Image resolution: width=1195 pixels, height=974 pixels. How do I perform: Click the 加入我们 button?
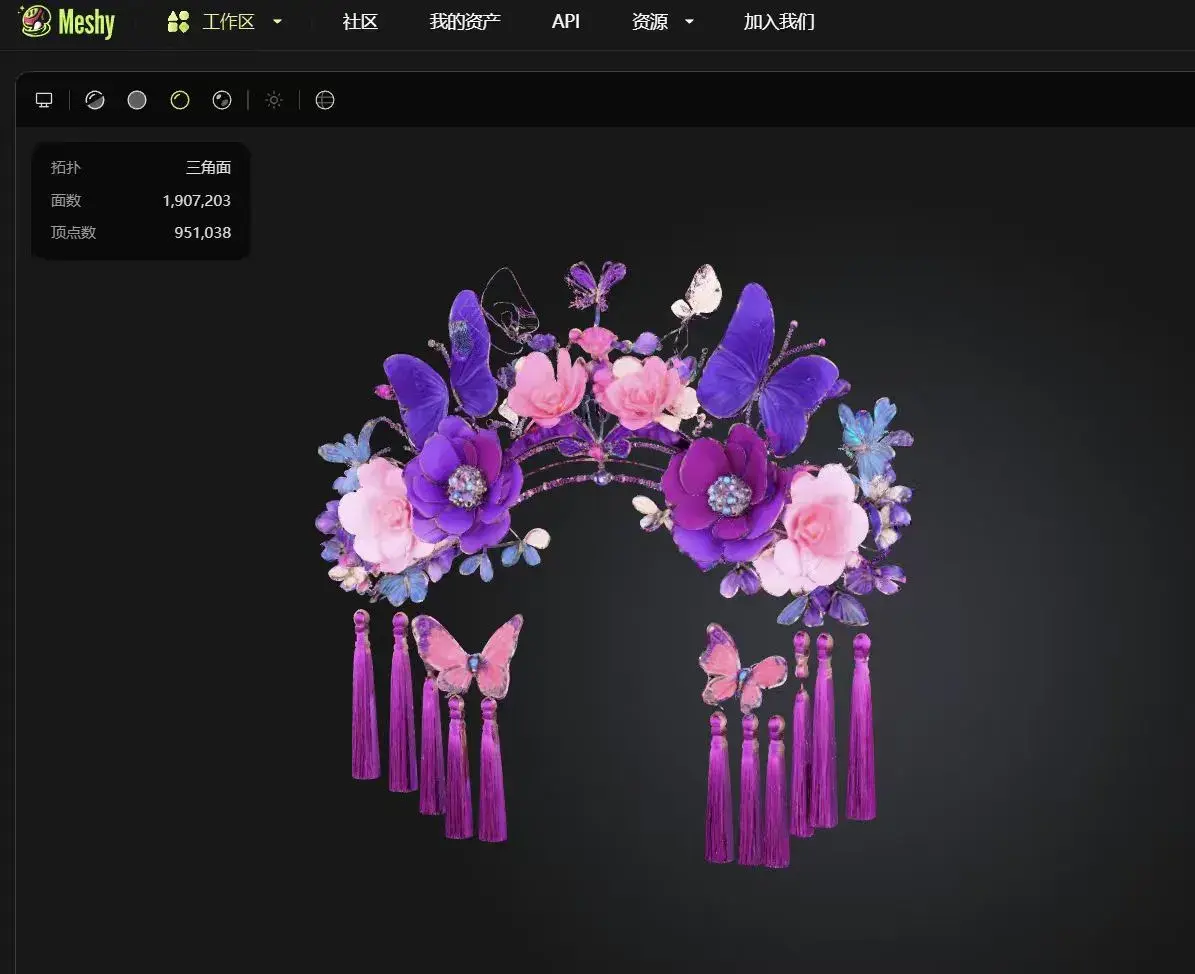point(778,21)
